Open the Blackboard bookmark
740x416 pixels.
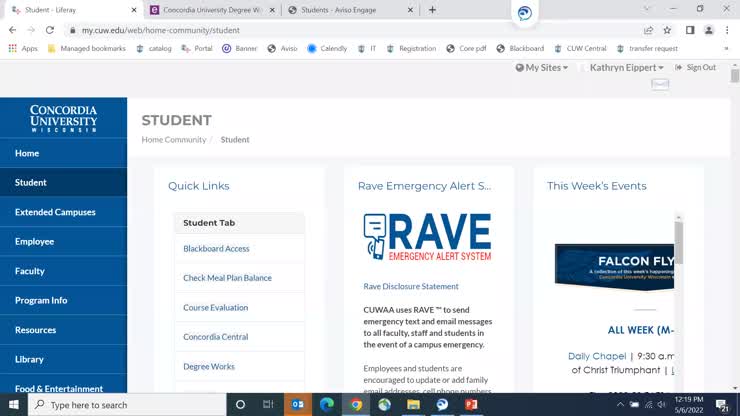[x=520, y=48]
